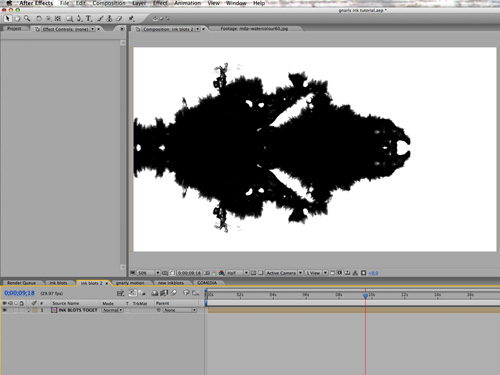Viewport: 500px width, 375px height.
Task: Open Composition ink blots 2 dropdown arrow
Action: [198, 29]
